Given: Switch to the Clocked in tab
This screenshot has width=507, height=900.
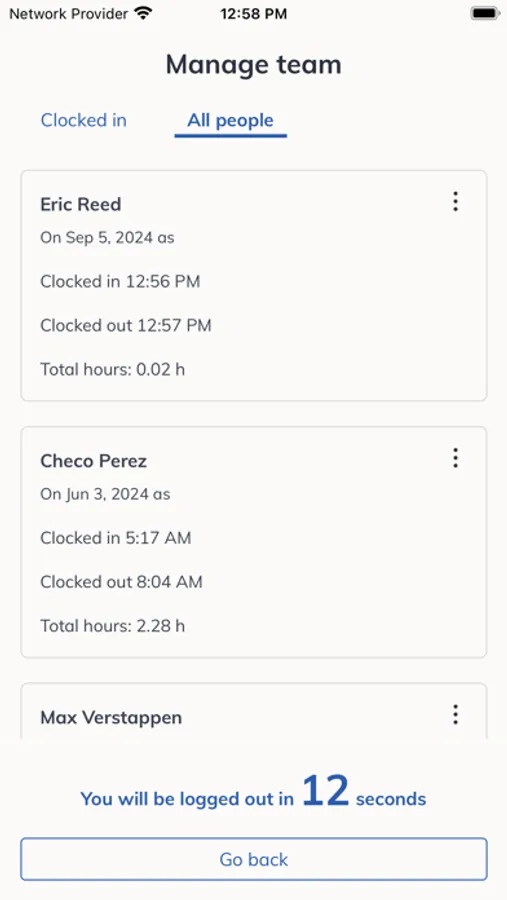Looking at the screenshot, I should 84,120.
